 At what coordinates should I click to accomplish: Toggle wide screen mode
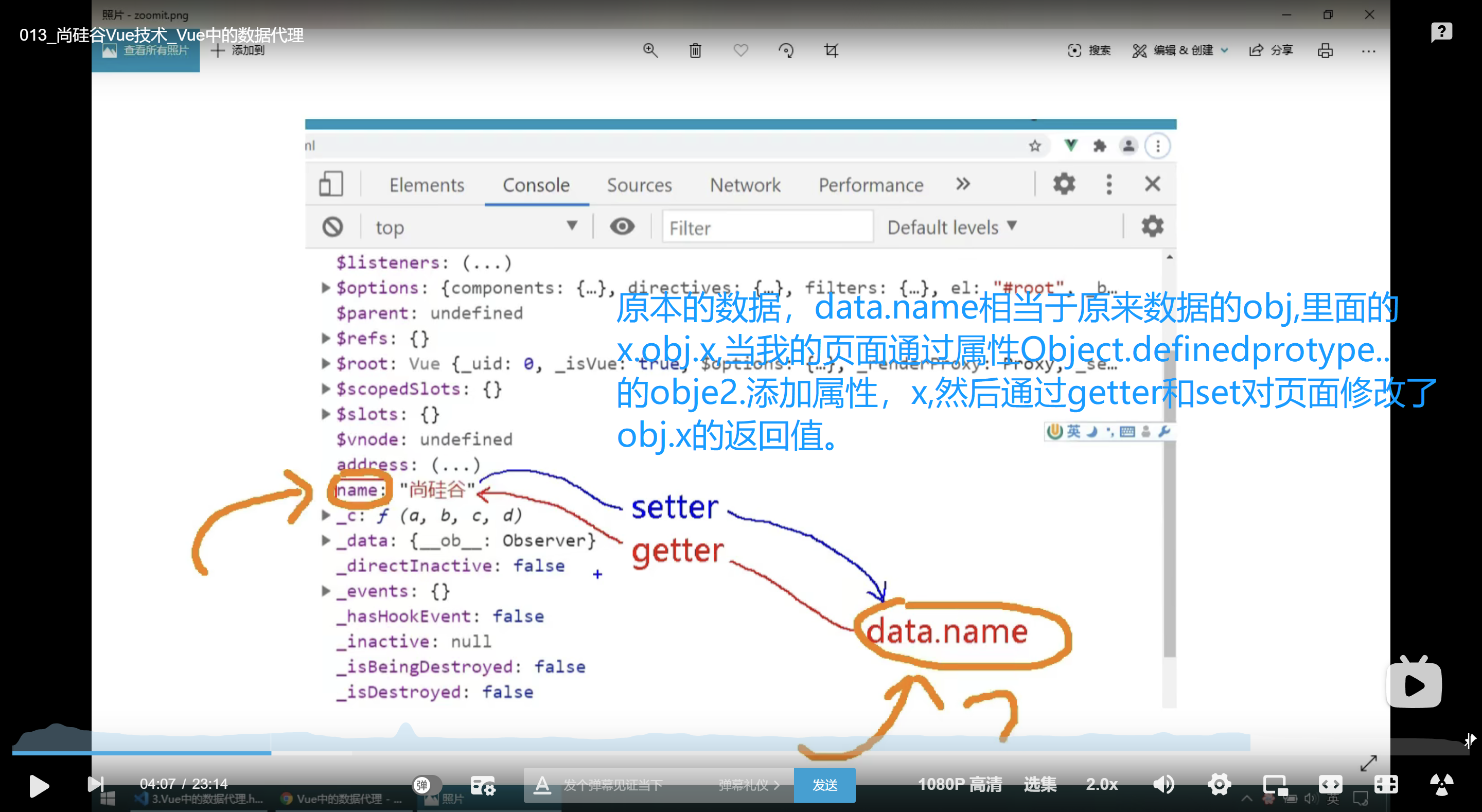point(1330,784)
